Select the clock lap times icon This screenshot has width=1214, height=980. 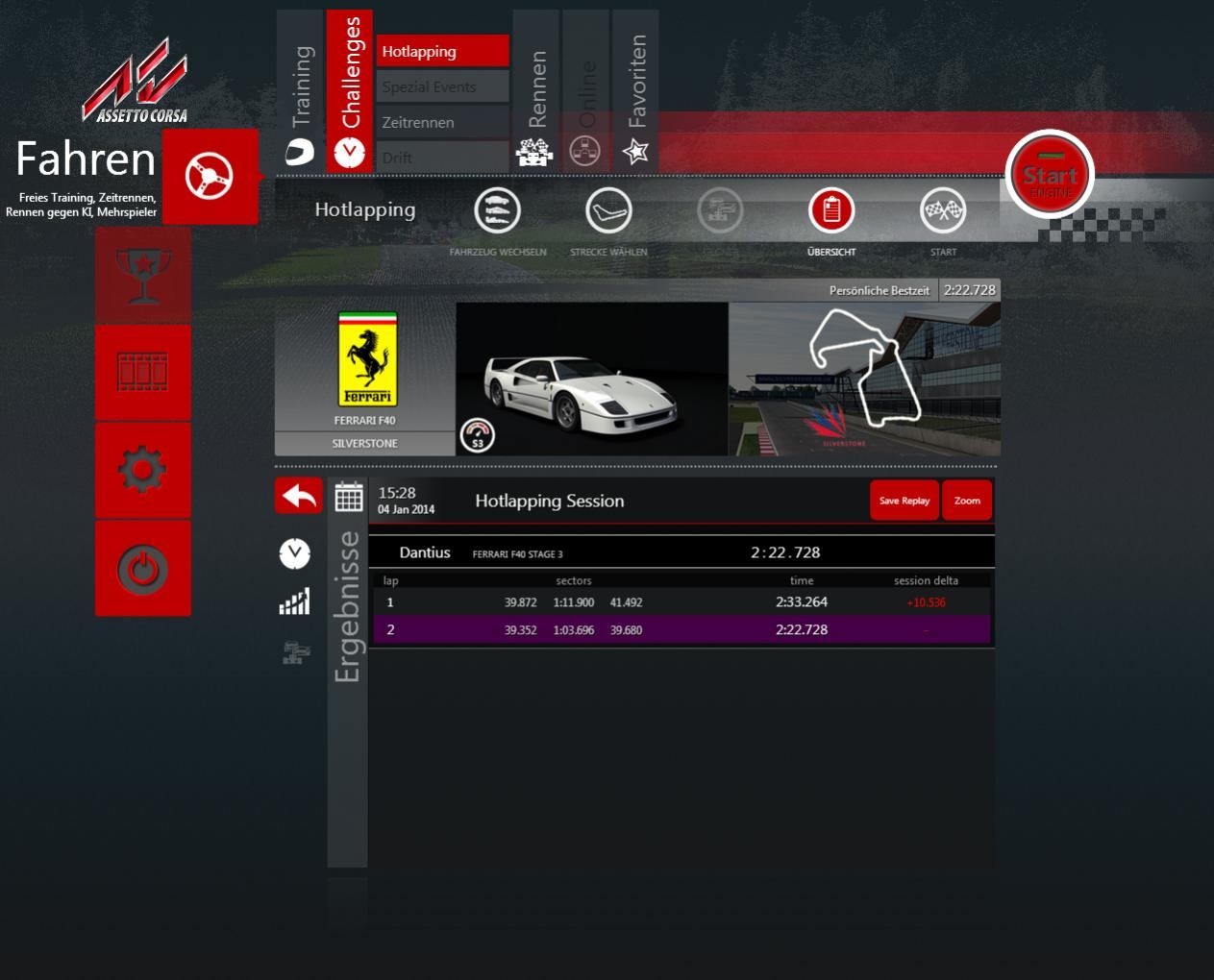tap(295, 553)
